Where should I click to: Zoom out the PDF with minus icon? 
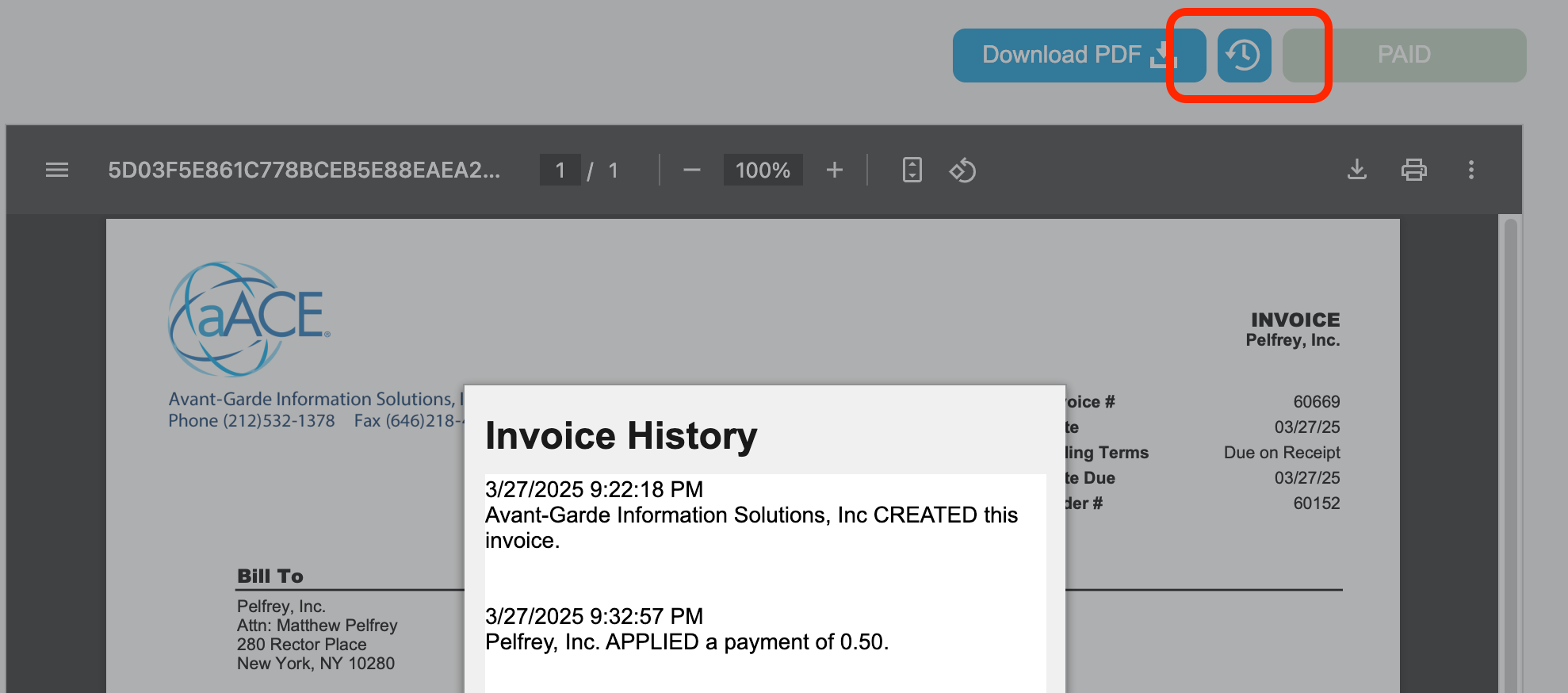[x=691, y=170]
